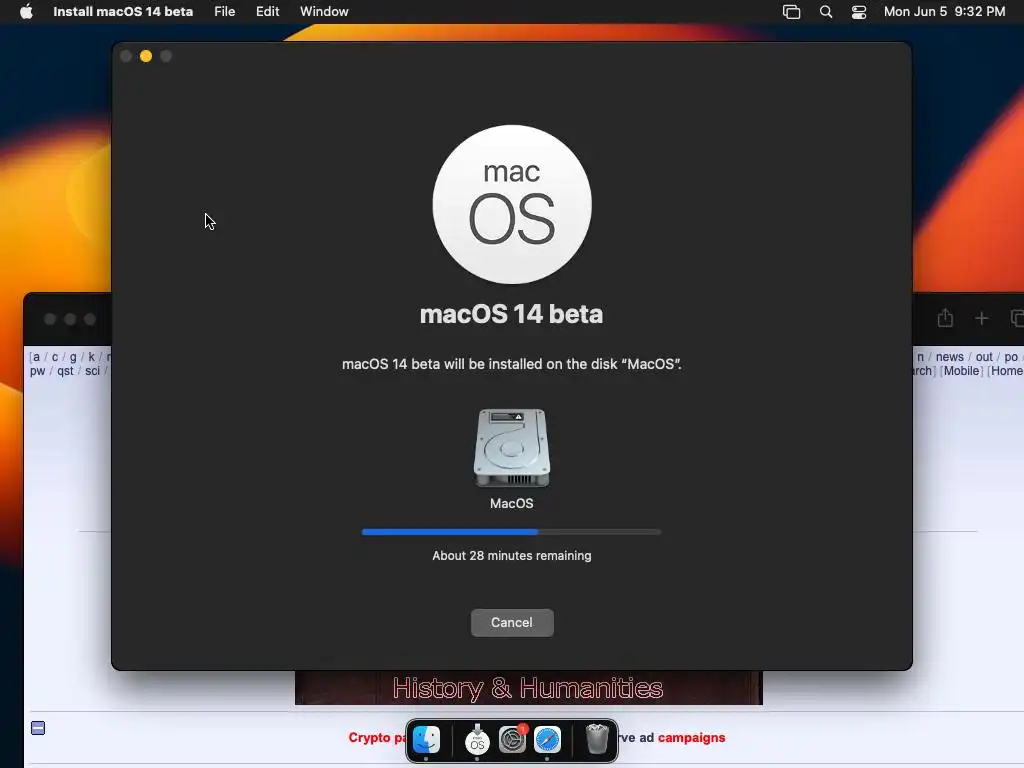1024x768 pixels.
Task: Click the 'Crypto' ad link text
Action: tap(369, 737)
